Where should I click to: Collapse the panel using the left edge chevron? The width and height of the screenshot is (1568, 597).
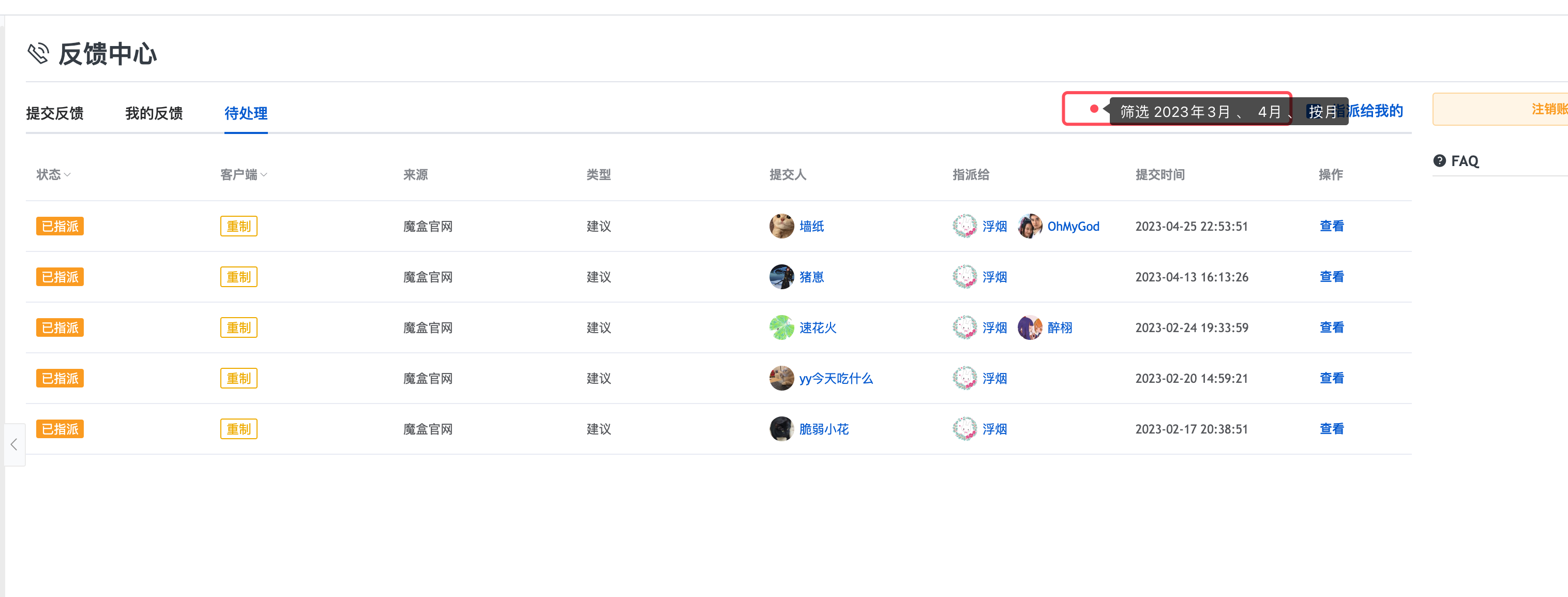point(14,445)
